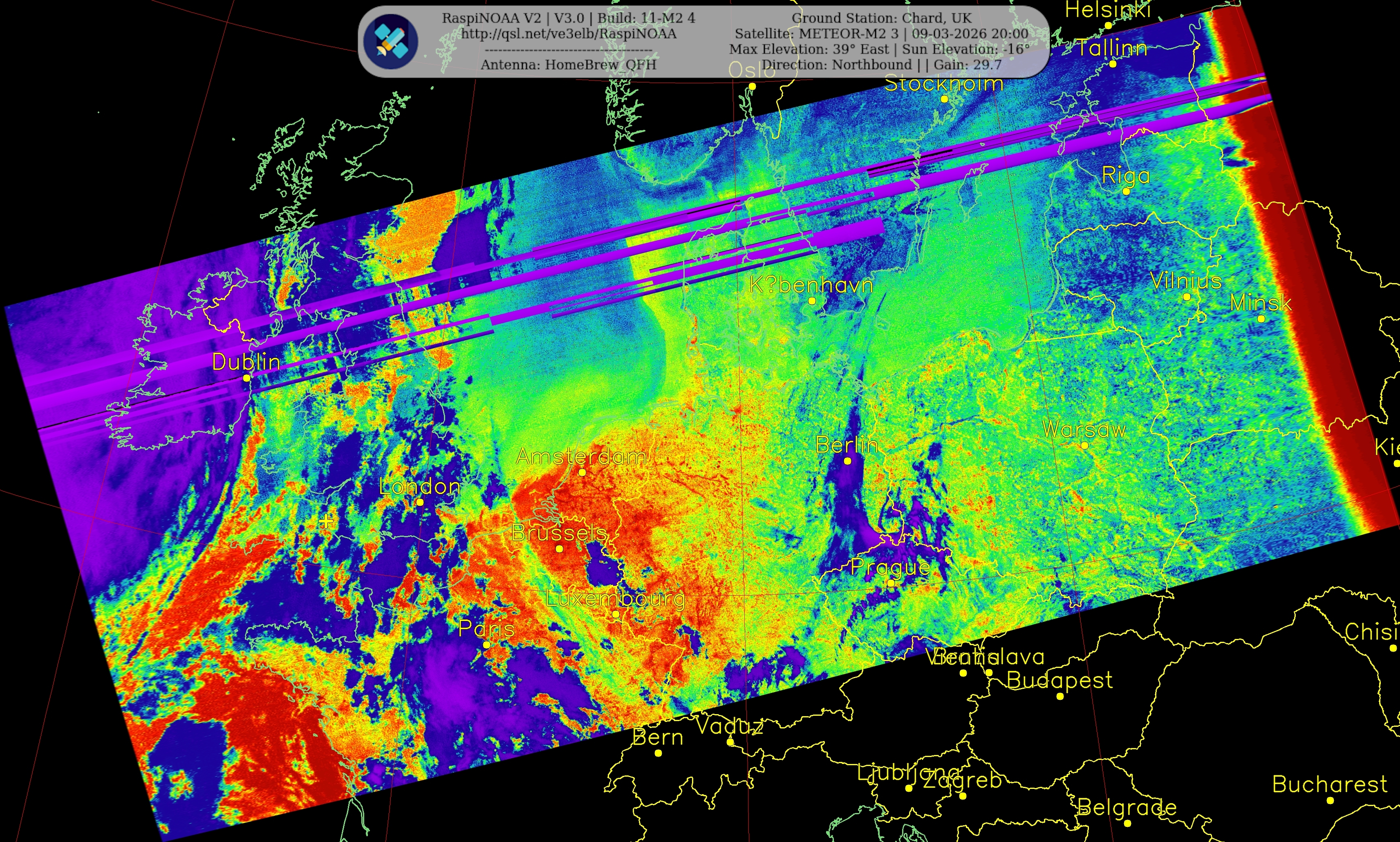Image resolution: width=1400 pixels, height=842 pixels.
Task: Click the Amsterdam city label
Action: pyautogui.click(x=581, y=456)
